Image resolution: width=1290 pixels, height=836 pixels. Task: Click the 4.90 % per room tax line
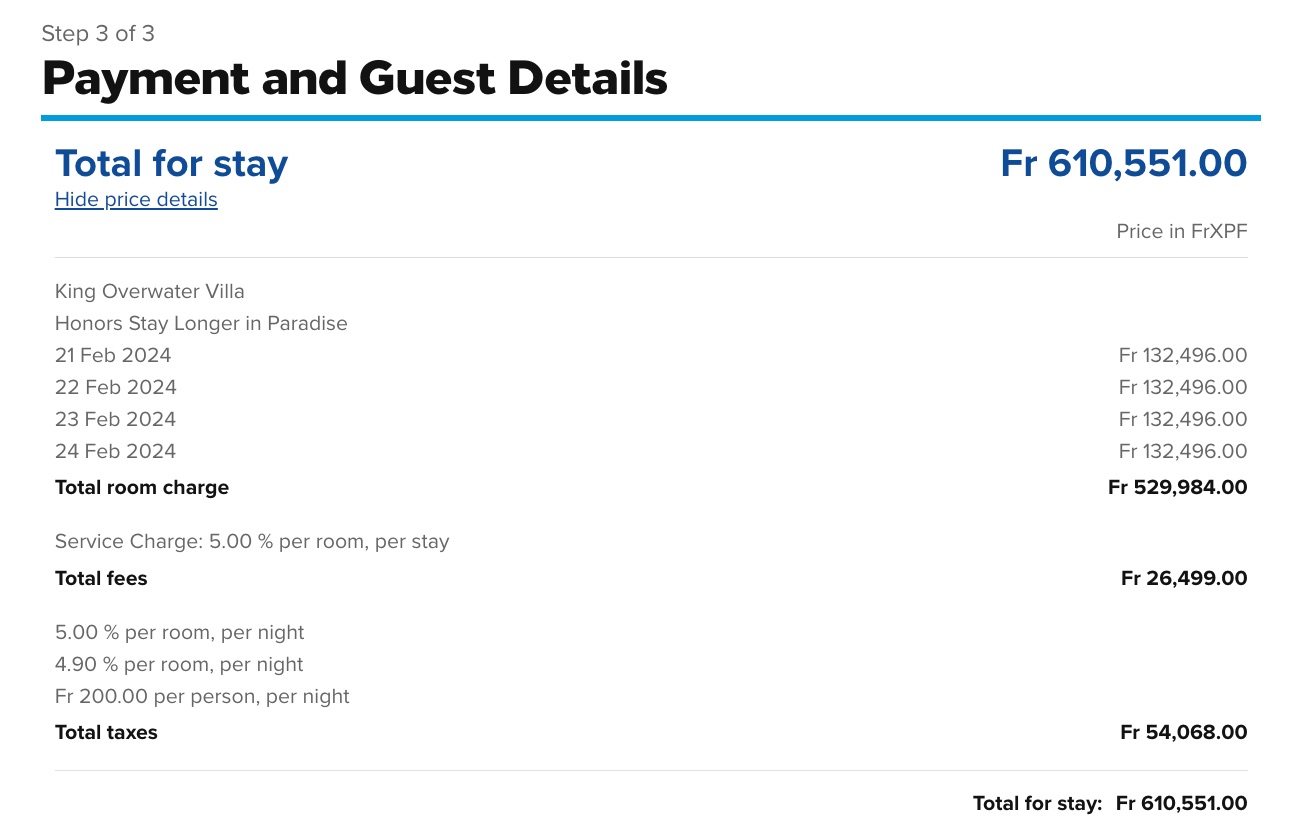click(x=179, y=665)
